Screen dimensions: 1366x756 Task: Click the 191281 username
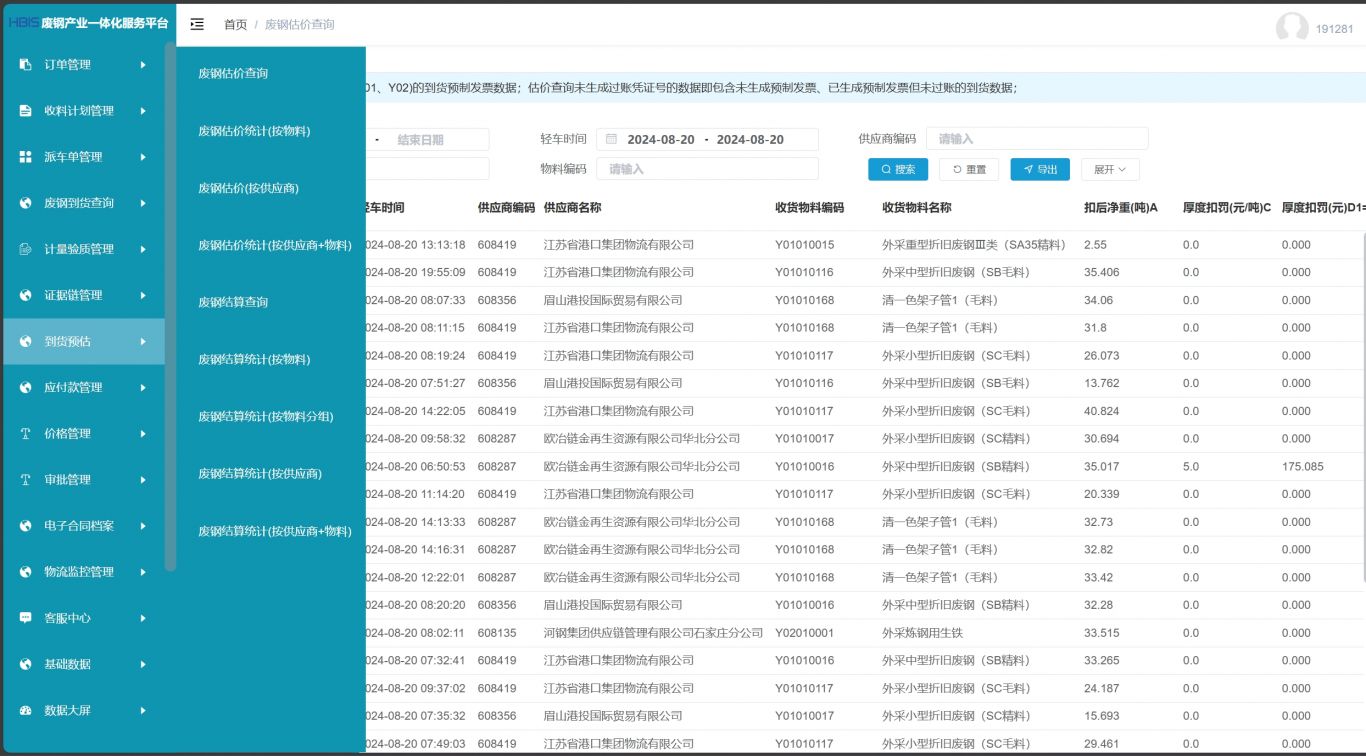point(1334,29)
